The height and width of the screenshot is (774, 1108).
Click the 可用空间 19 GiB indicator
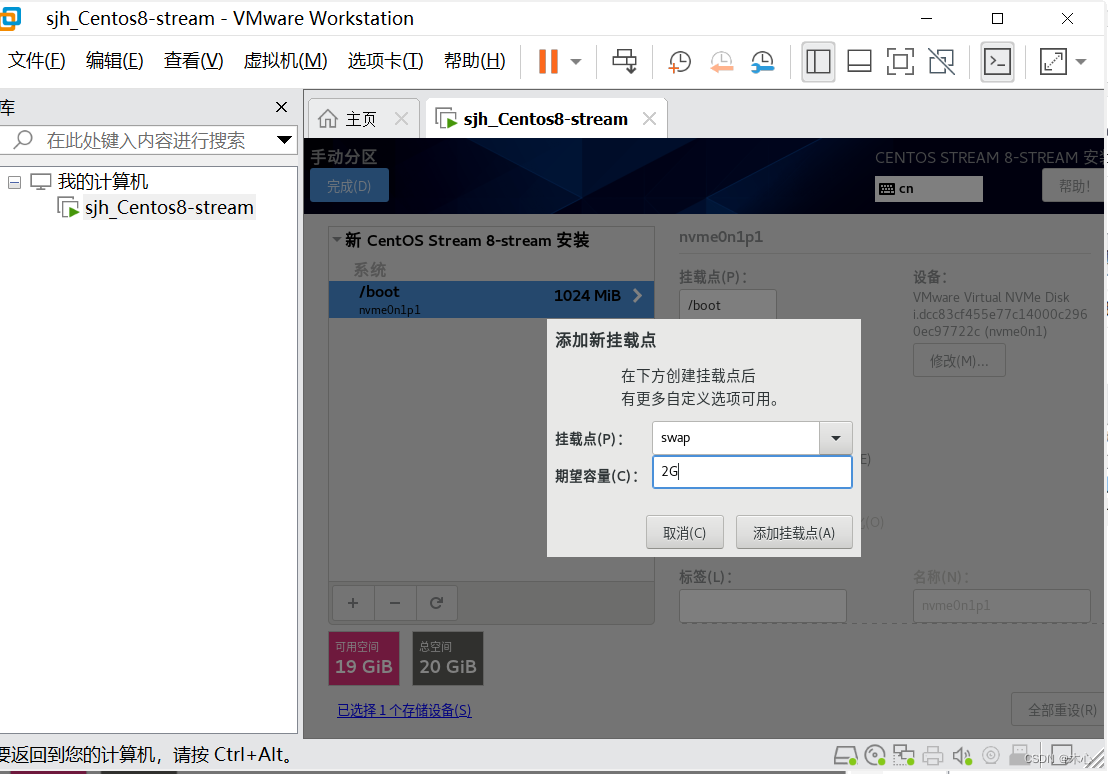364,658
